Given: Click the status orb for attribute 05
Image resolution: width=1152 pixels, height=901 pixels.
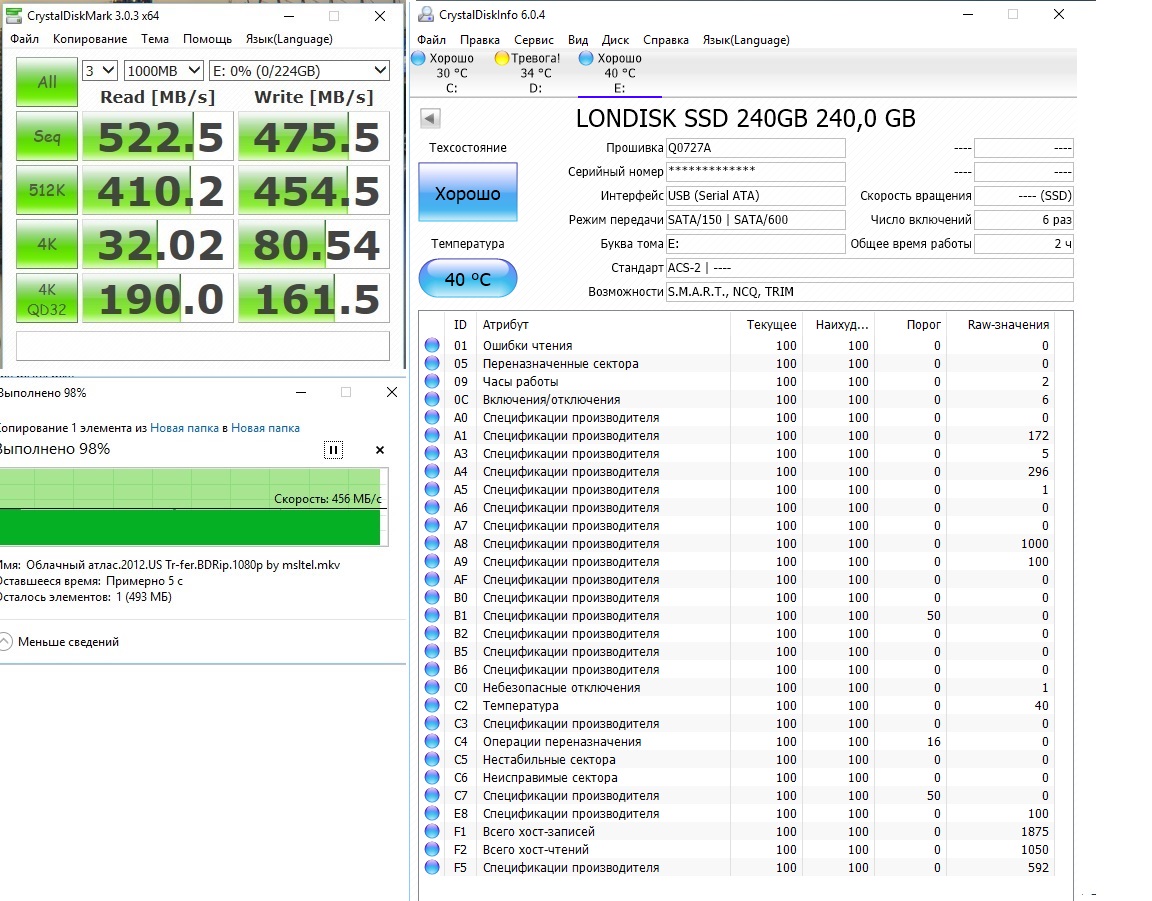Looking at the screenshot, I should click(x=432, y=363).
